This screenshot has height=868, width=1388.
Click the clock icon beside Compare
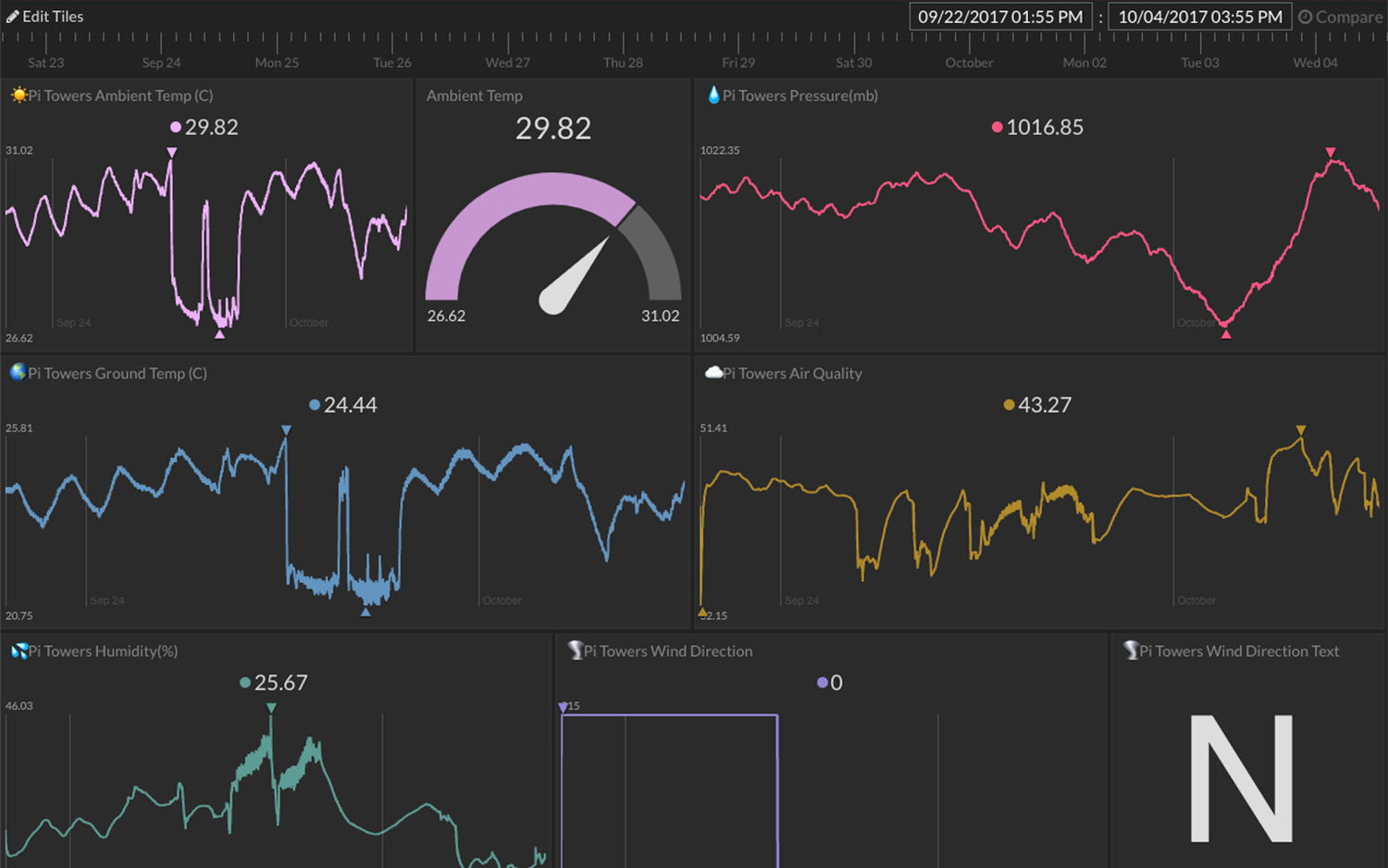(1305, 17)
